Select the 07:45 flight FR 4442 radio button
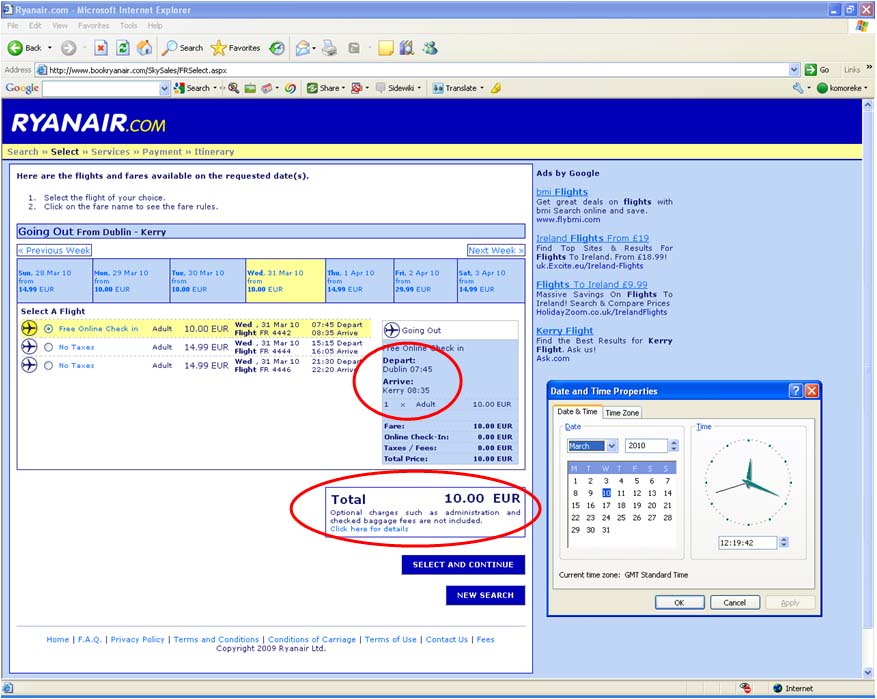877x699 pixels. pyautogui.click(x=49, y=329)
